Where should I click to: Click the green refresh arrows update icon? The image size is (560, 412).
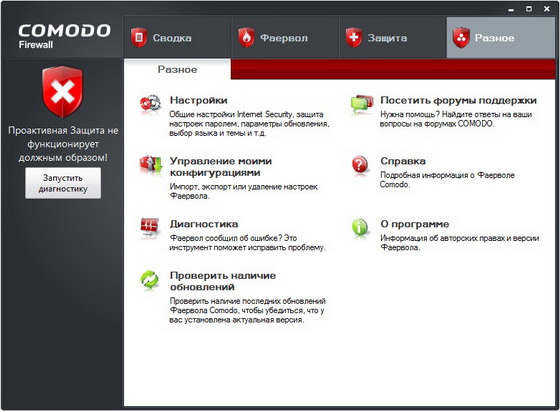(x=150, y=279)
